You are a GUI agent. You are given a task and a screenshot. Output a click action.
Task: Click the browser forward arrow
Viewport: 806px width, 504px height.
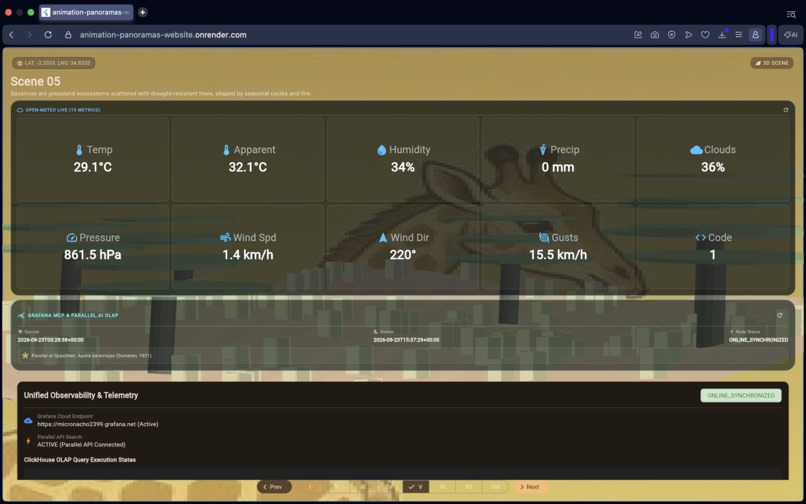tap(29, 35)
